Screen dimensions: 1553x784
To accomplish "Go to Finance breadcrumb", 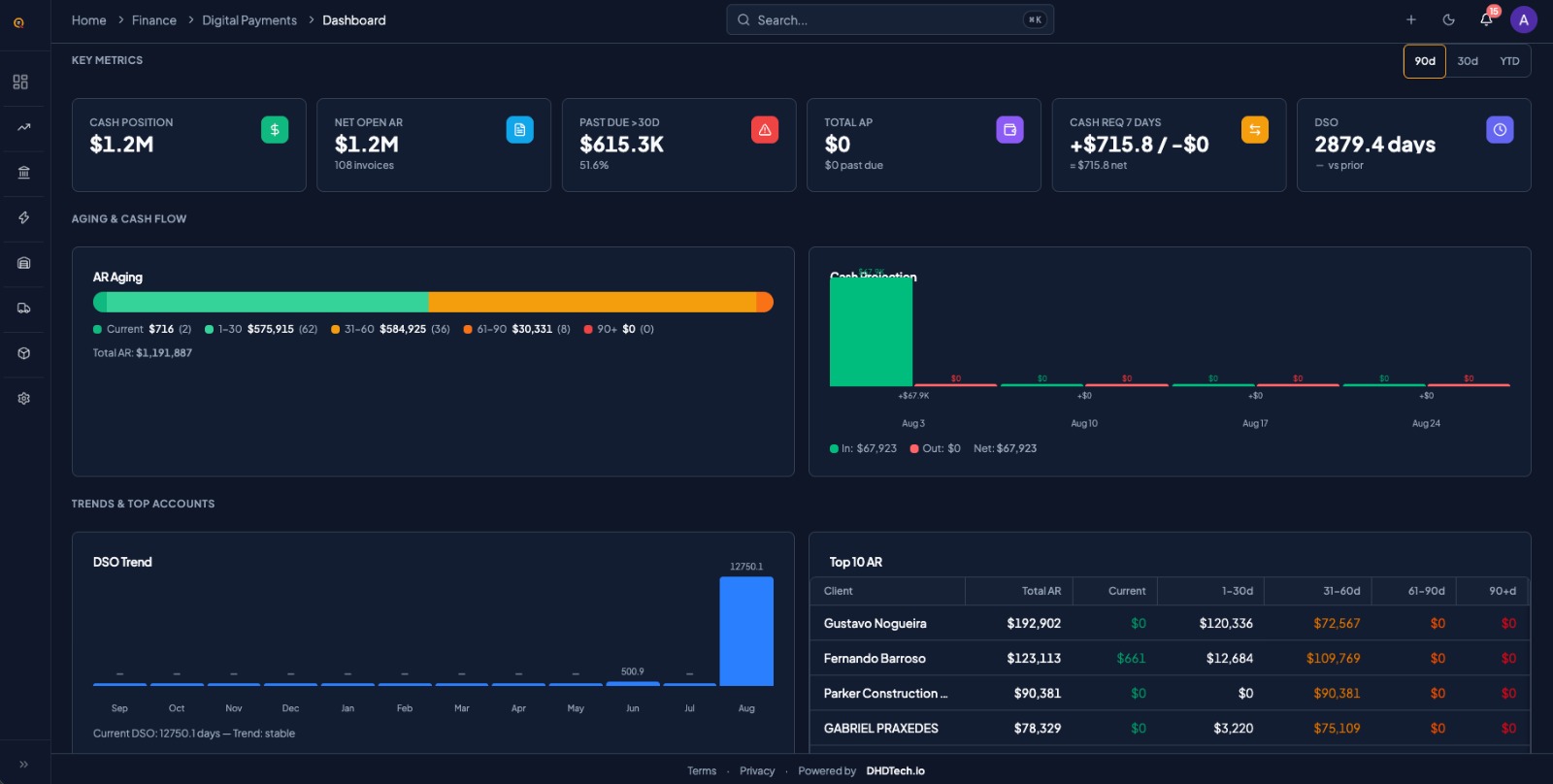I will (154, 20).
